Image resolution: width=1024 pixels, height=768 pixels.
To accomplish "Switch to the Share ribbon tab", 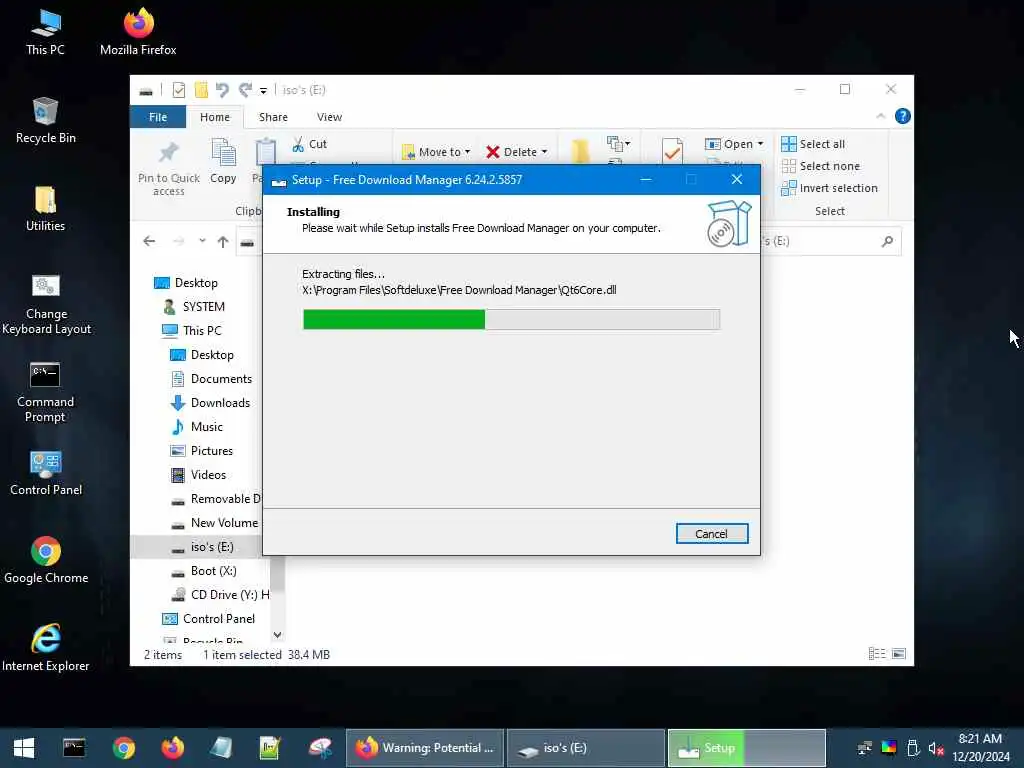I will 273,117.
